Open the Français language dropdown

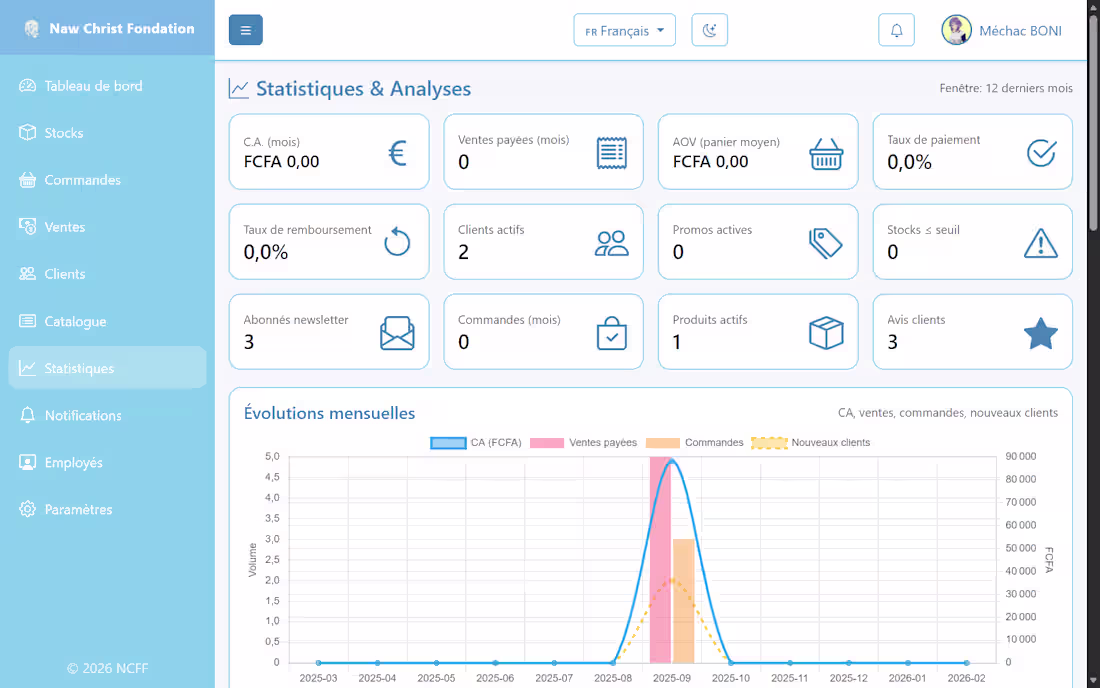(x=624, y=30)
